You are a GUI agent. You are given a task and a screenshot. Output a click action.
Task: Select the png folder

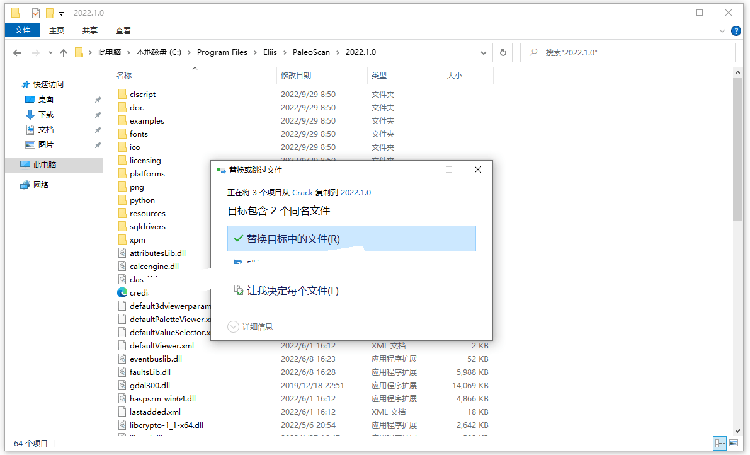pos(131,187)
